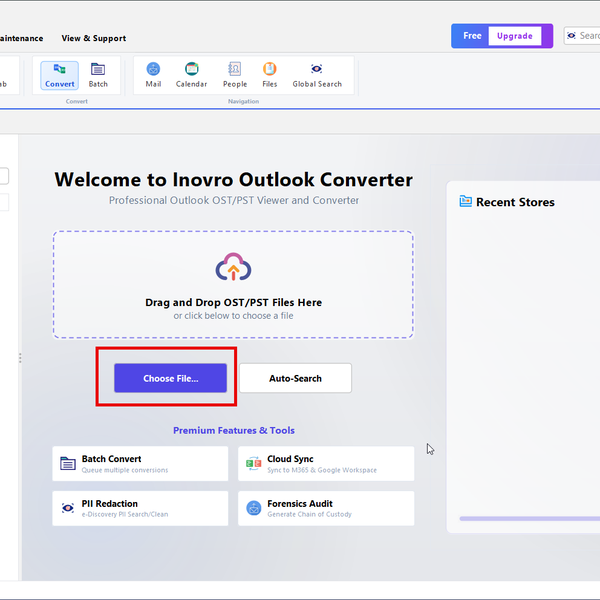Viewport: 600px width, 600px height.
Task: Open the View & Support menu tab
Action: 94,38
